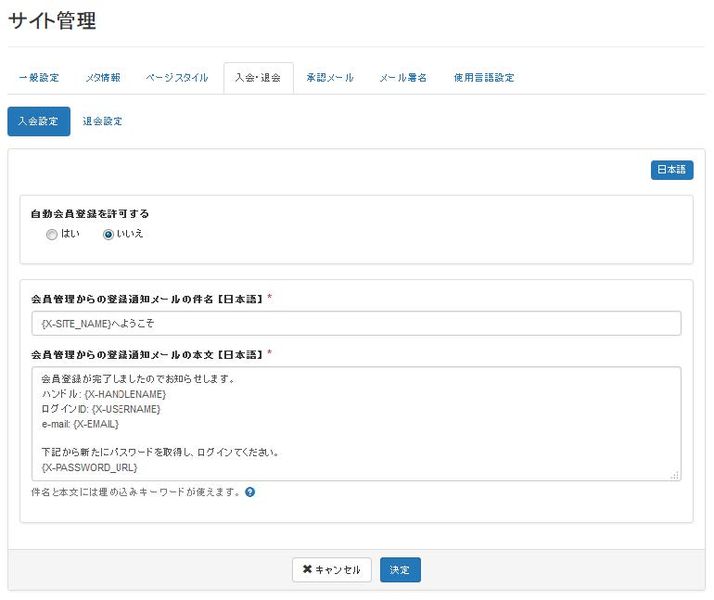Switch to the 退会設定 sub-tab
Screen dimensions: 714x600
(102, 121)
